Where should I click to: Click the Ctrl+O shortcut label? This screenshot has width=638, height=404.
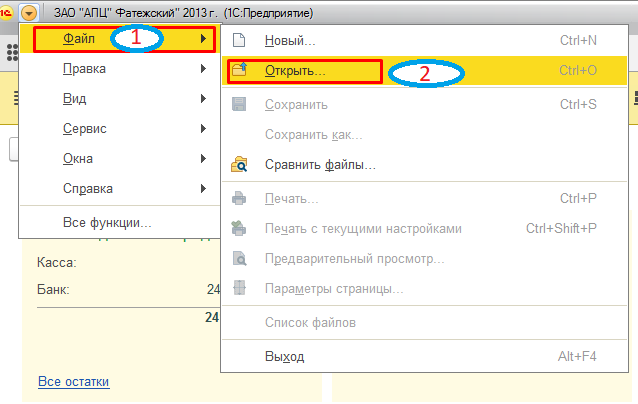point(578,71)
